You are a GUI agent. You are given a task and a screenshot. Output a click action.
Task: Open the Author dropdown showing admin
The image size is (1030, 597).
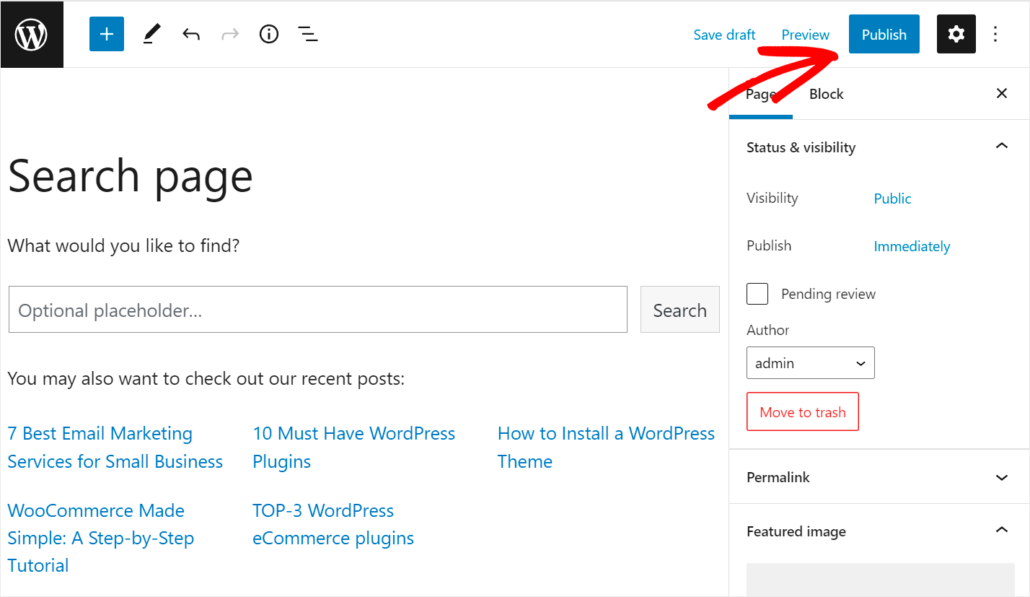pyautogui.click(x=810, y=362)
